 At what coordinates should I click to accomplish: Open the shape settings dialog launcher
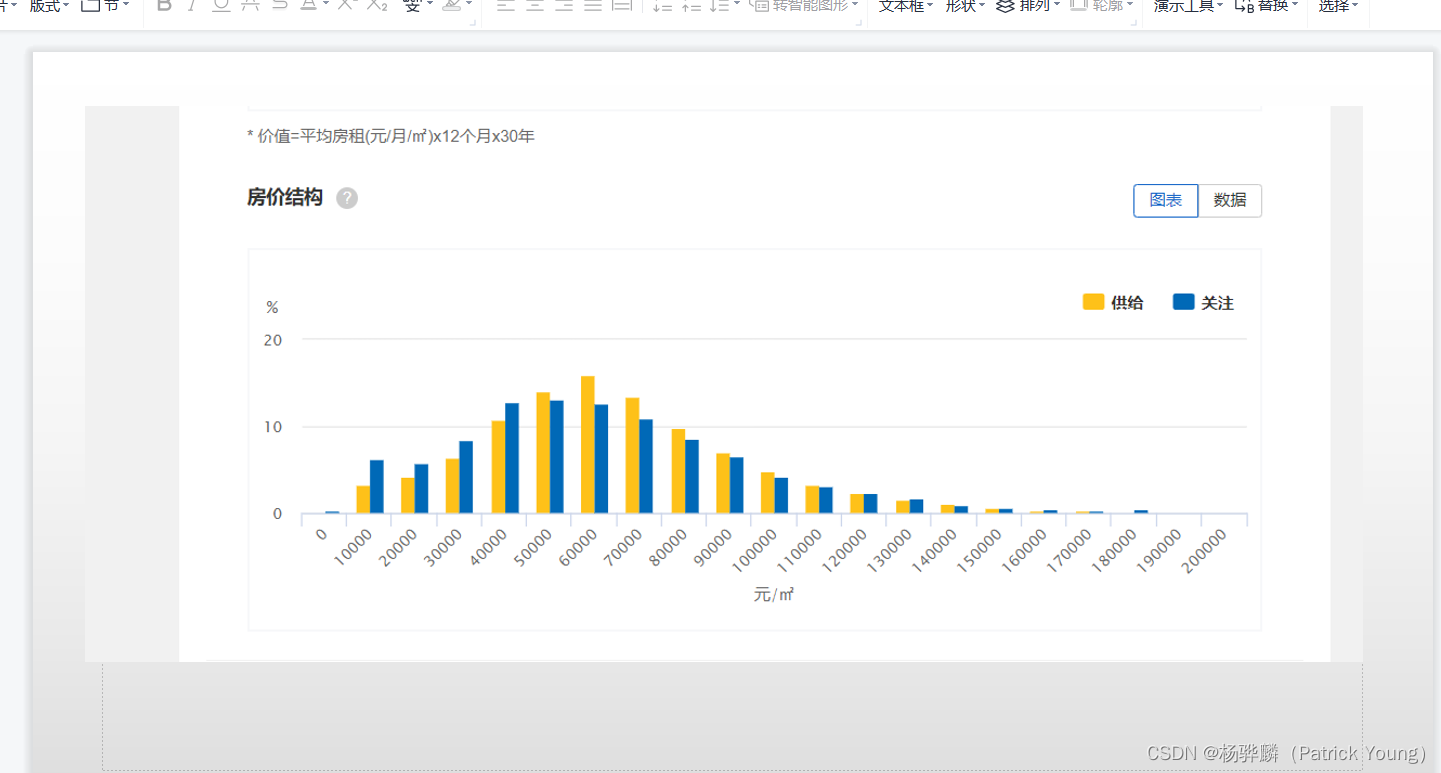pos(1134,22)
